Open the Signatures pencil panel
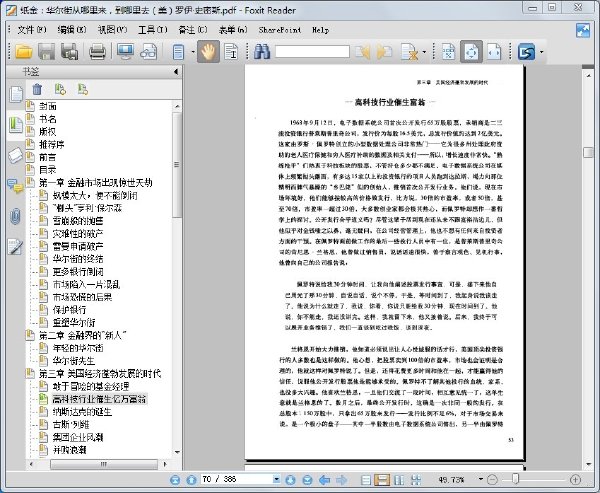600x493 pixels. 15,247
